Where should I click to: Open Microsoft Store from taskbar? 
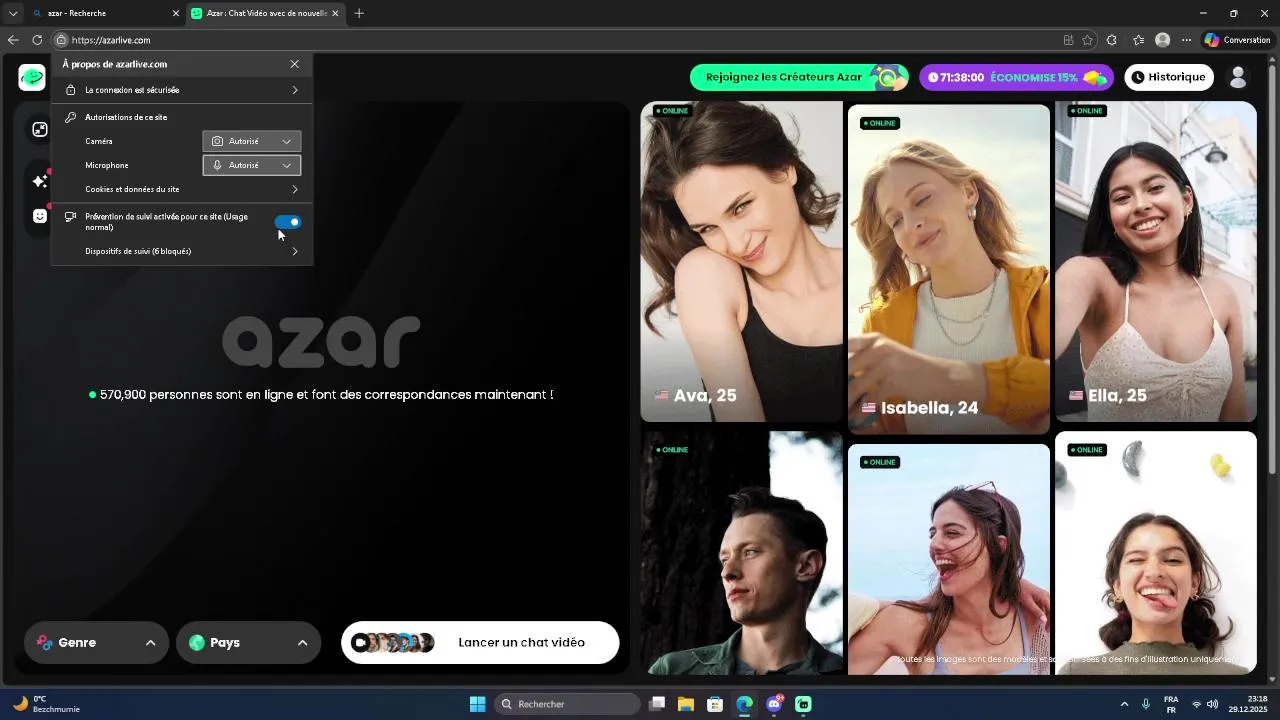click(x=715, y=704)
